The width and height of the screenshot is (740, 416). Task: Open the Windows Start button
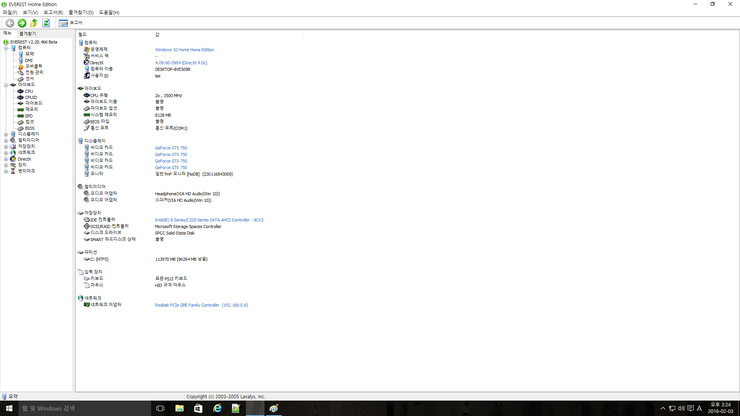[8, 408]
